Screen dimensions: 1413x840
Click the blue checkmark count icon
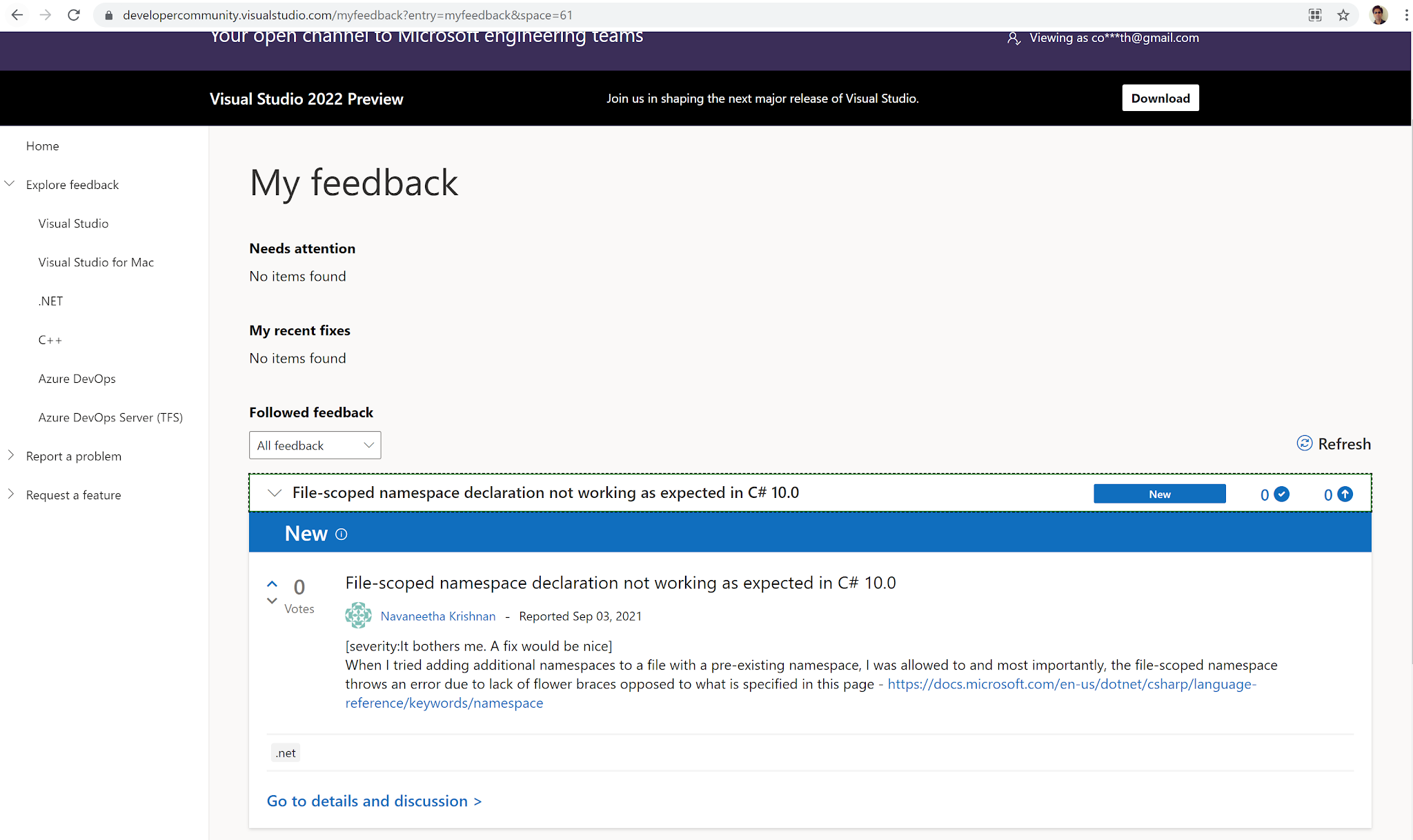pos(1282,494)
